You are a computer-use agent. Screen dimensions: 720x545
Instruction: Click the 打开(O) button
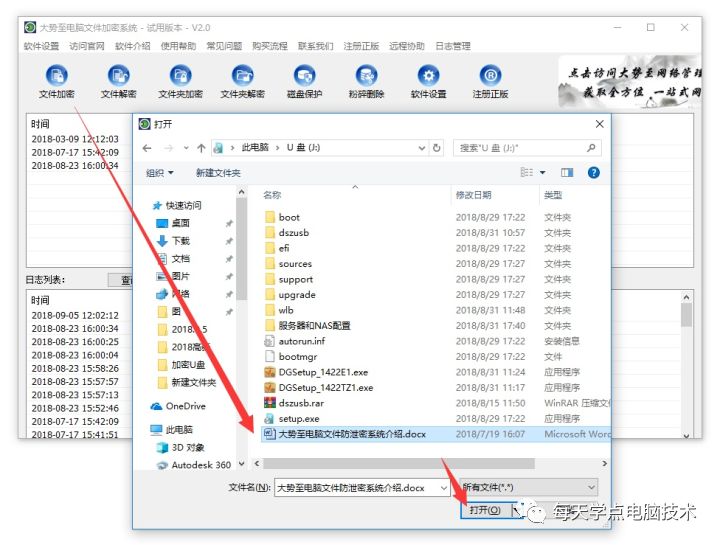(x=485, y=510)
